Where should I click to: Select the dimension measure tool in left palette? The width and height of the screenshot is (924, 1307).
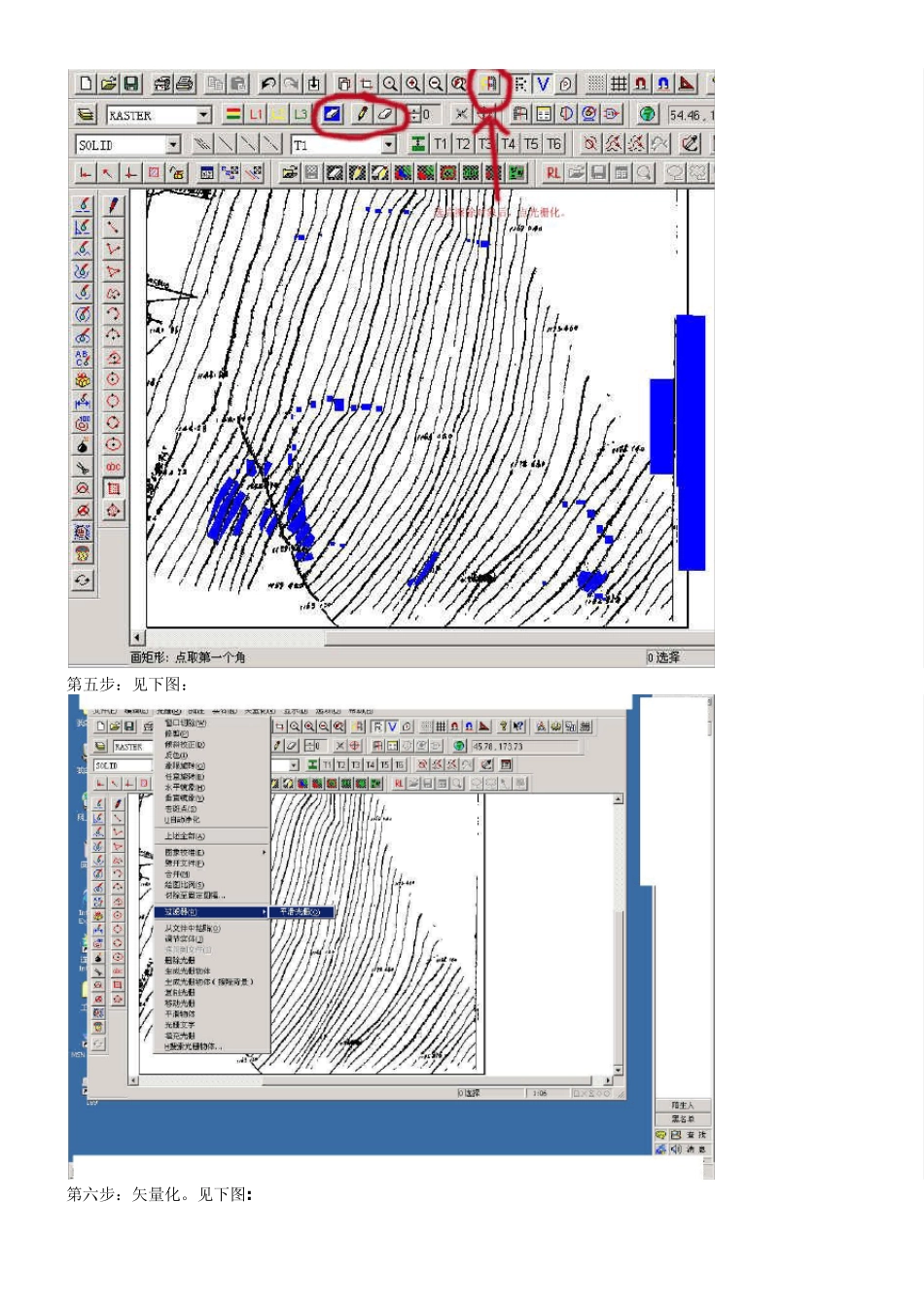83,401
